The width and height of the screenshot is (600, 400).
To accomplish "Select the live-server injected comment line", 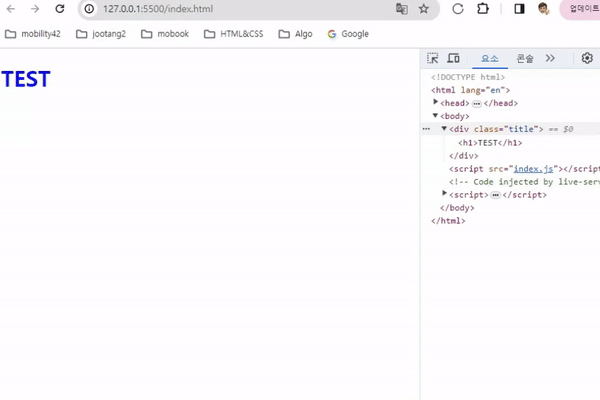I will coord(524,182).
